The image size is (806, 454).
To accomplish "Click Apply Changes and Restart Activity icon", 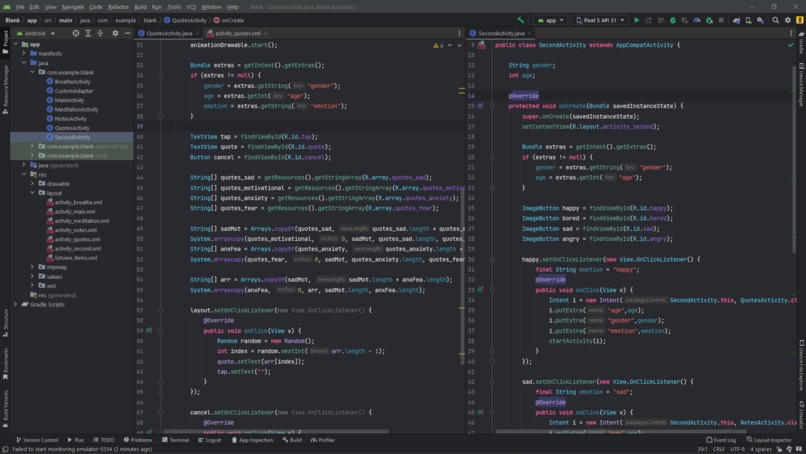I will (649, 20).
